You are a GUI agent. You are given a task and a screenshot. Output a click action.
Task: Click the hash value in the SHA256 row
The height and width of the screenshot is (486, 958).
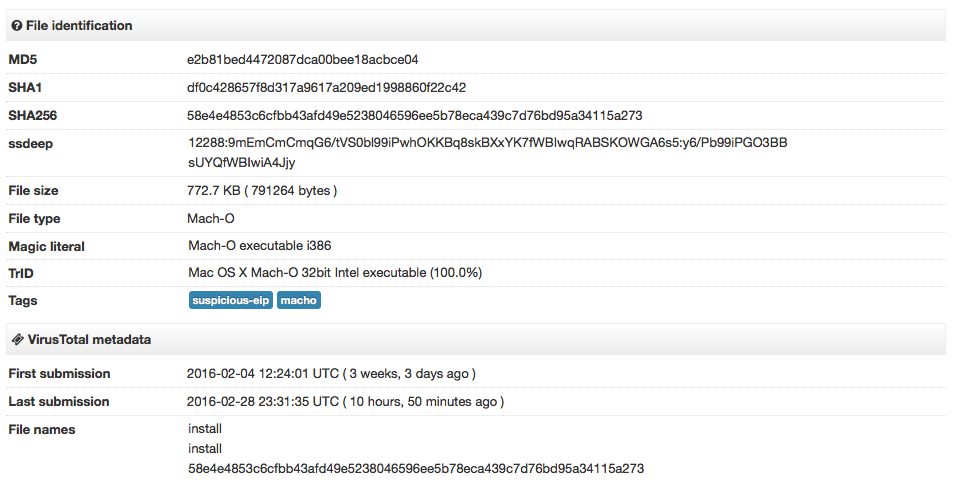414,116
